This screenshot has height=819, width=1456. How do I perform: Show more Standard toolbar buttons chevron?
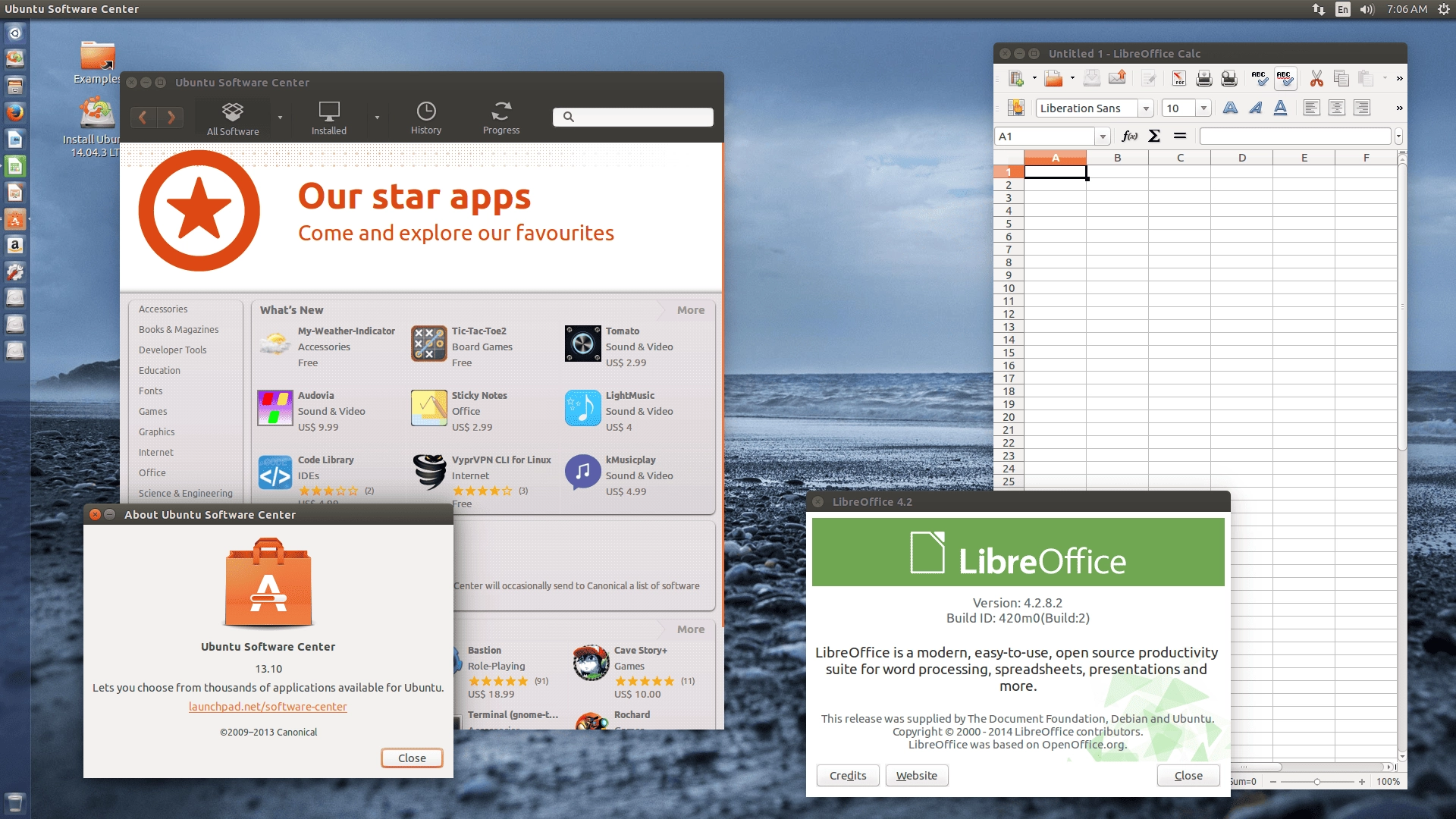[x=1399, y=78]
